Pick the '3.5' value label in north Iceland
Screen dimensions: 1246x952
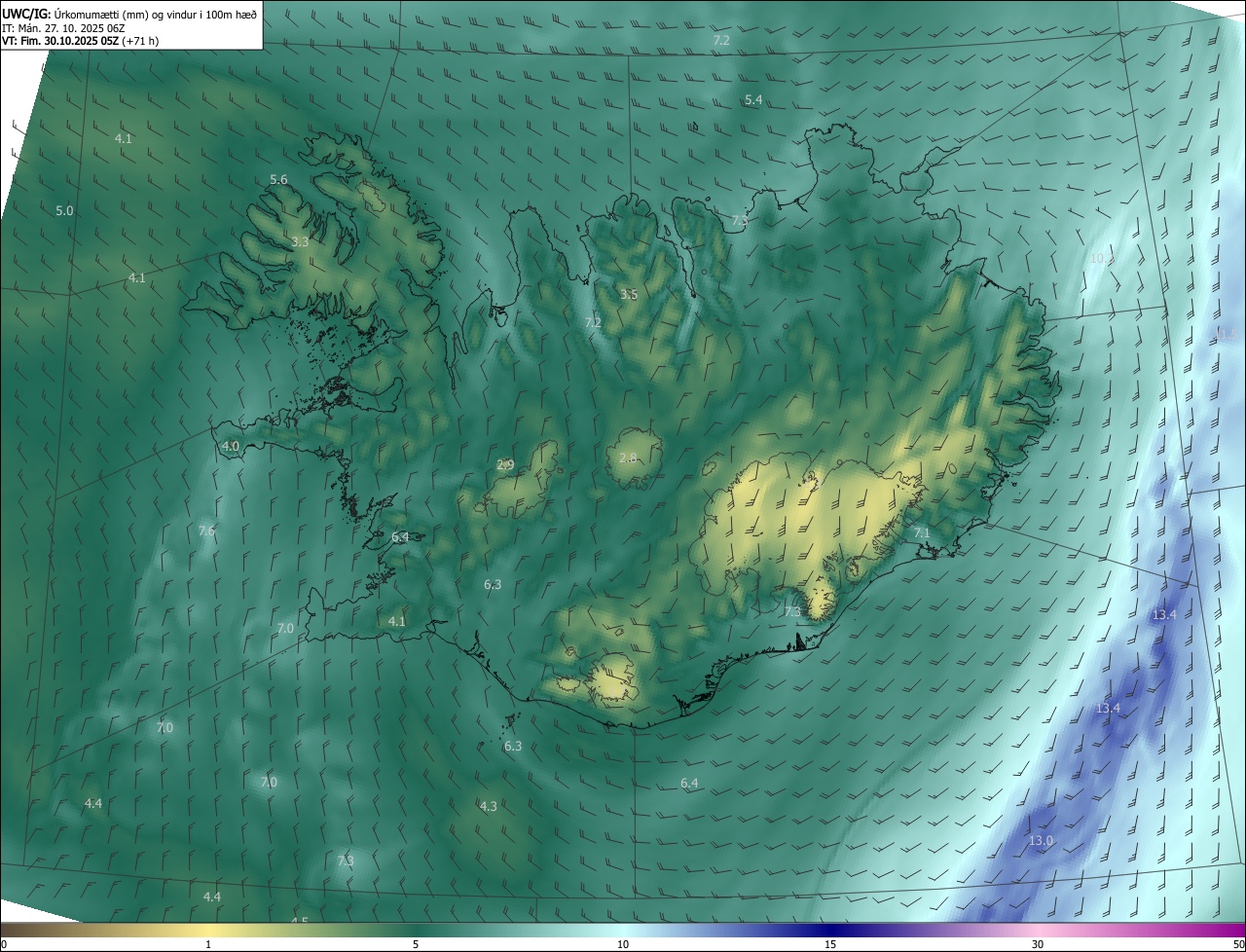coord(629,294)
